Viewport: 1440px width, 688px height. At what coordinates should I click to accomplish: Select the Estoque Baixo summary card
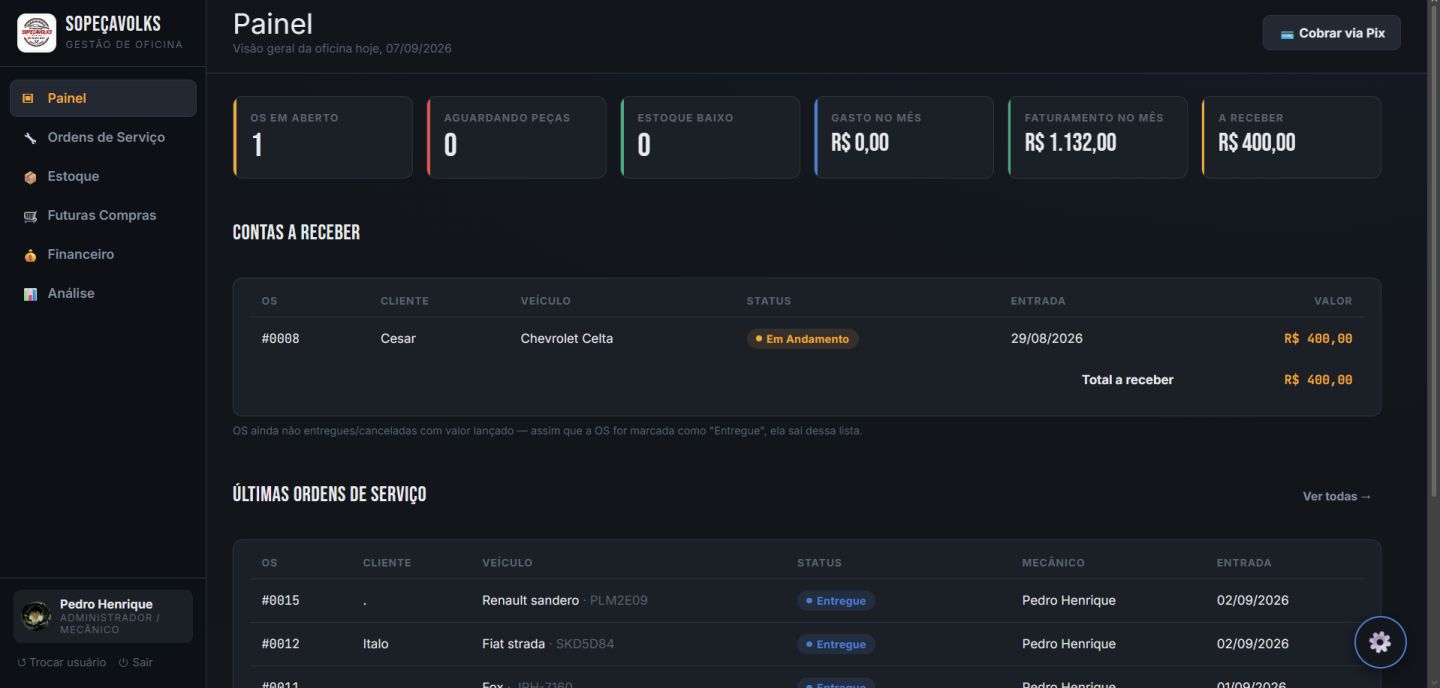click(x=710, y=137)
